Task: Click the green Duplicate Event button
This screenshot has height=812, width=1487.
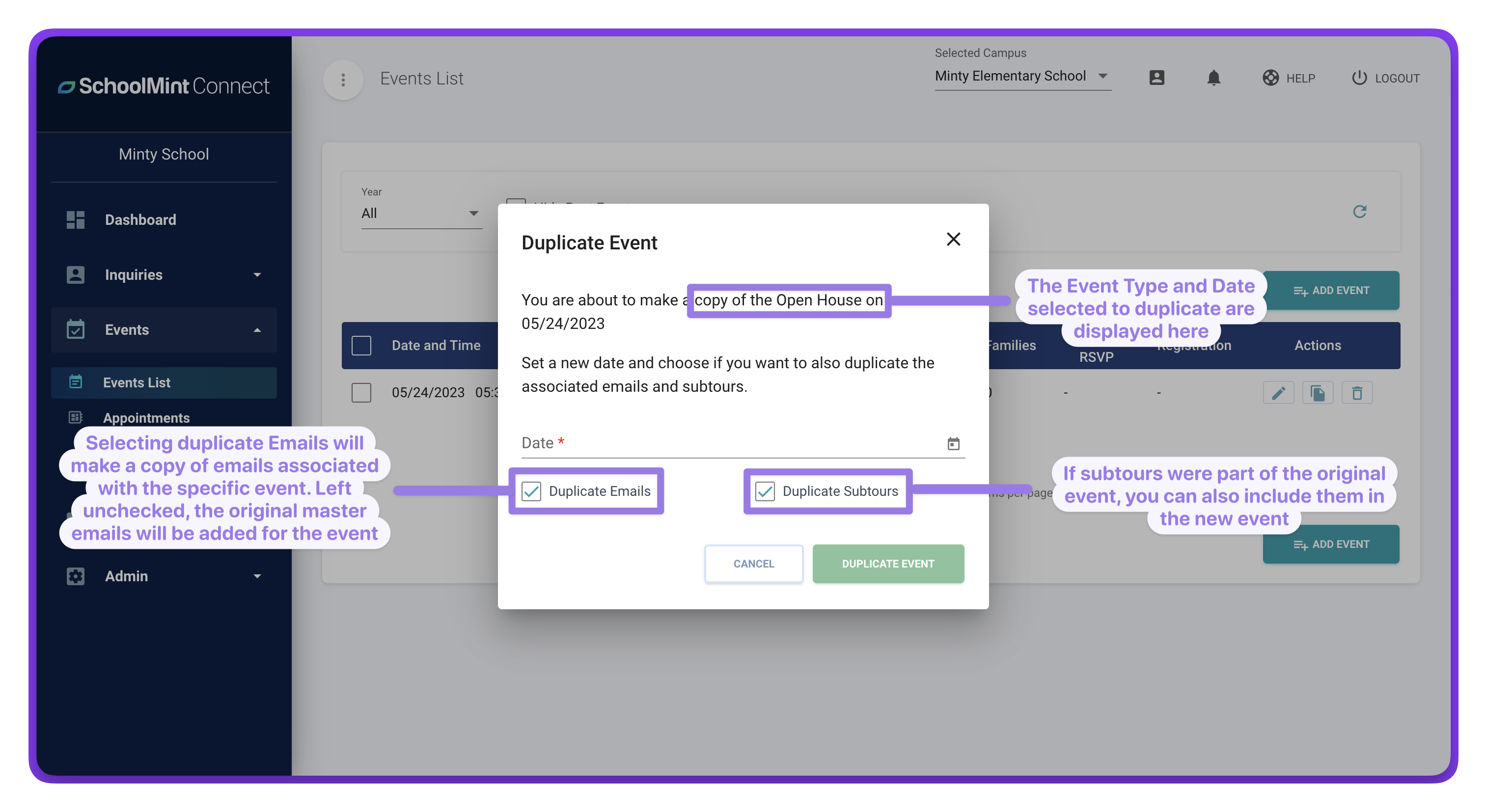Action: click(x=888, y=564)
